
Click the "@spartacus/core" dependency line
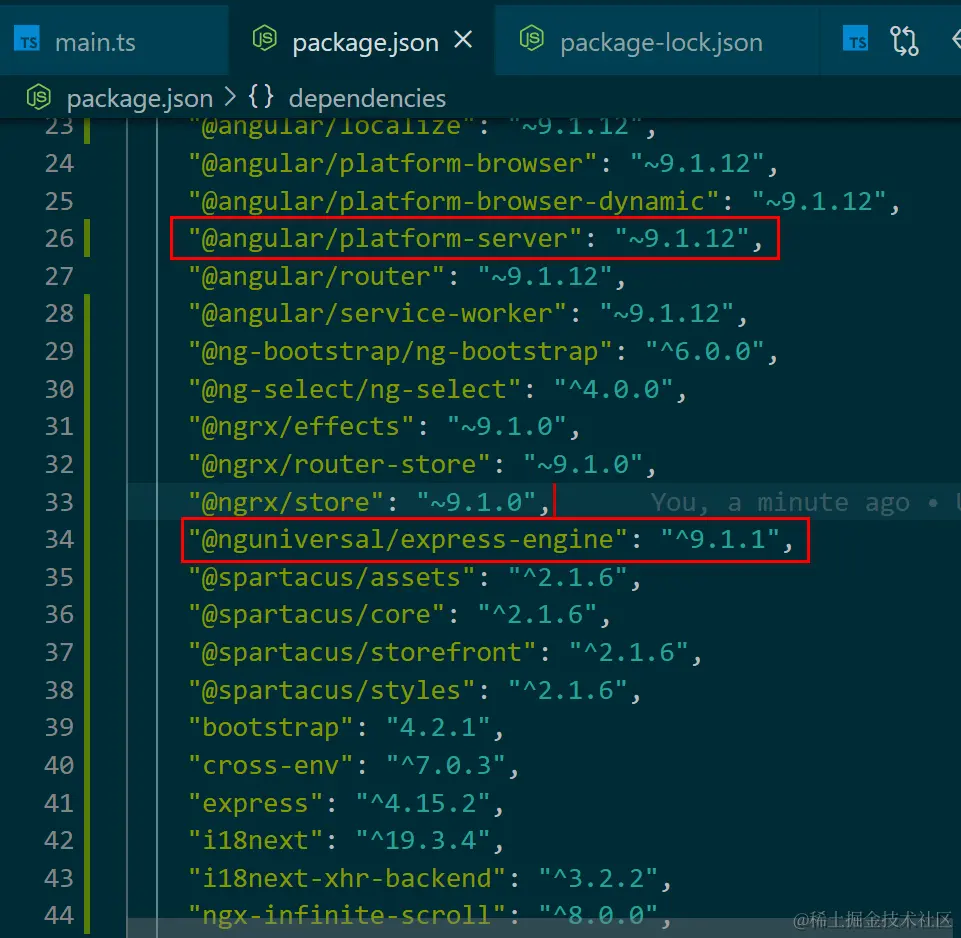[399, 614]
